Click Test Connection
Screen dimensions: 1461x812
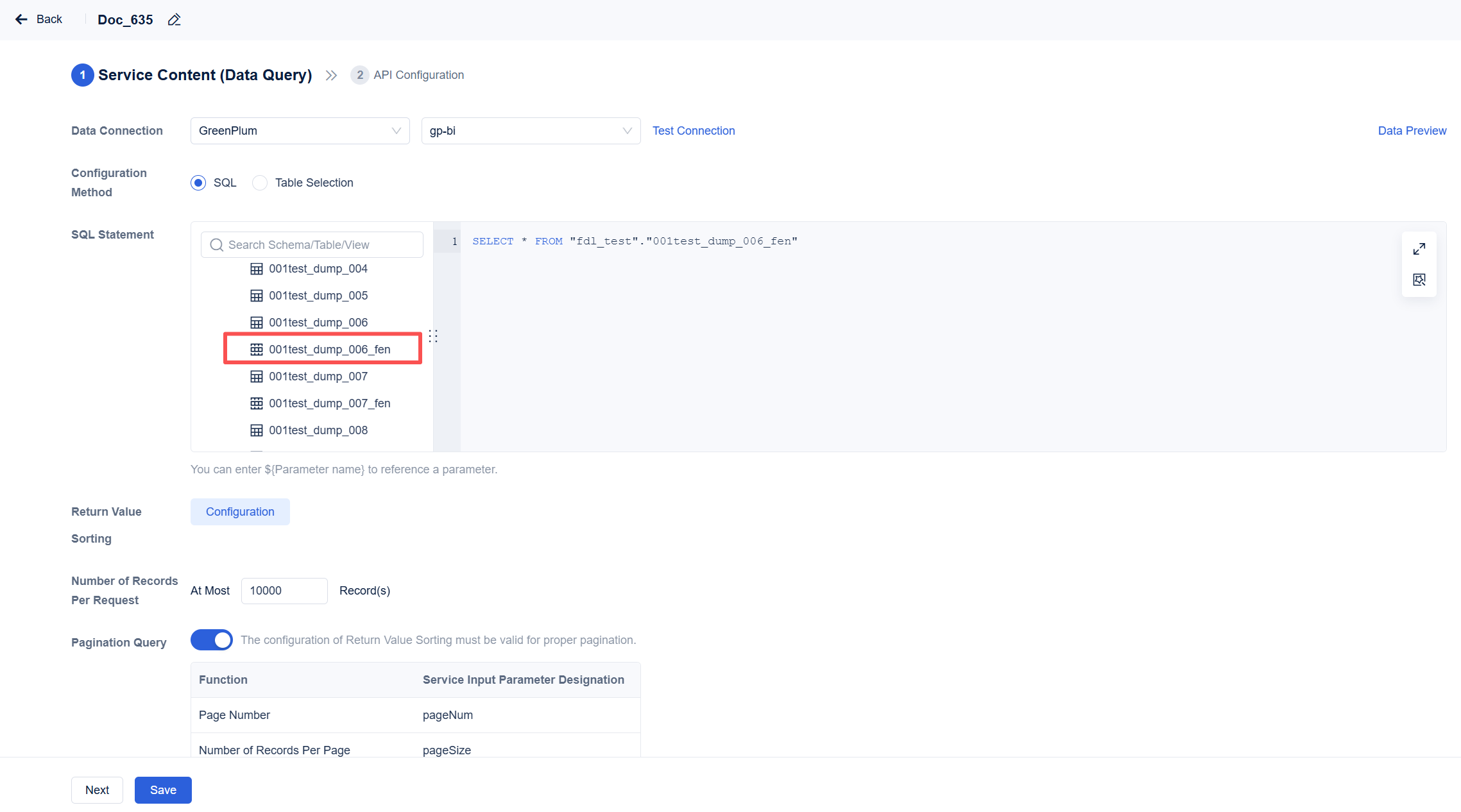coord(694,130)
